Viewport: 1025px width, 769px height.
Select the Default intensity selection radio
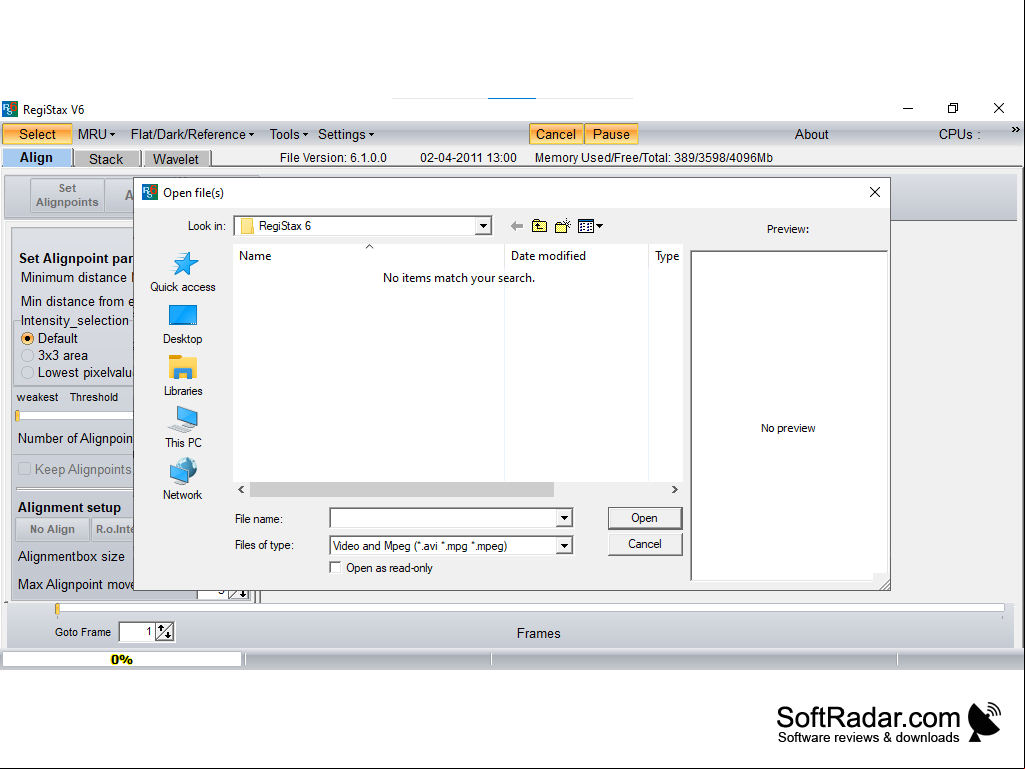(27, 339)
